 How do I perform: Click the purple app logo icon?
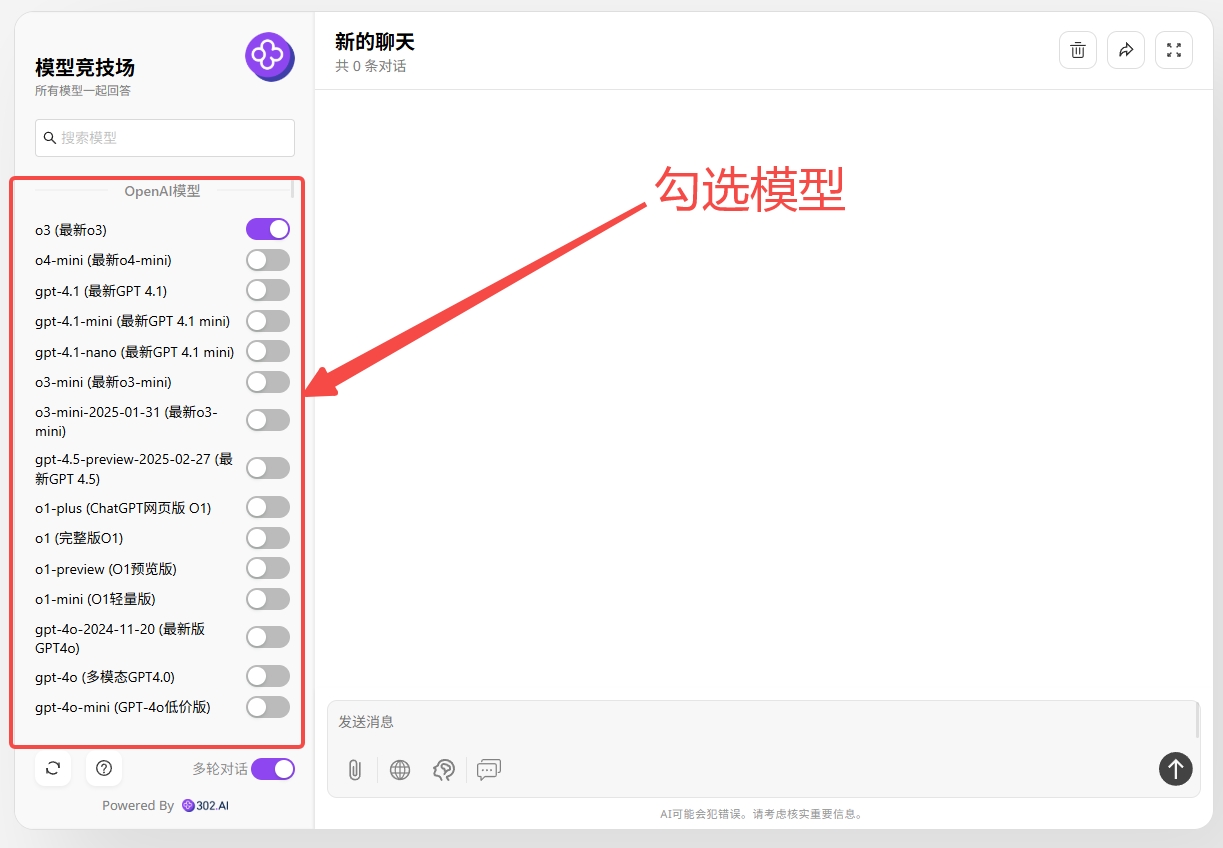tap(269, 56)
